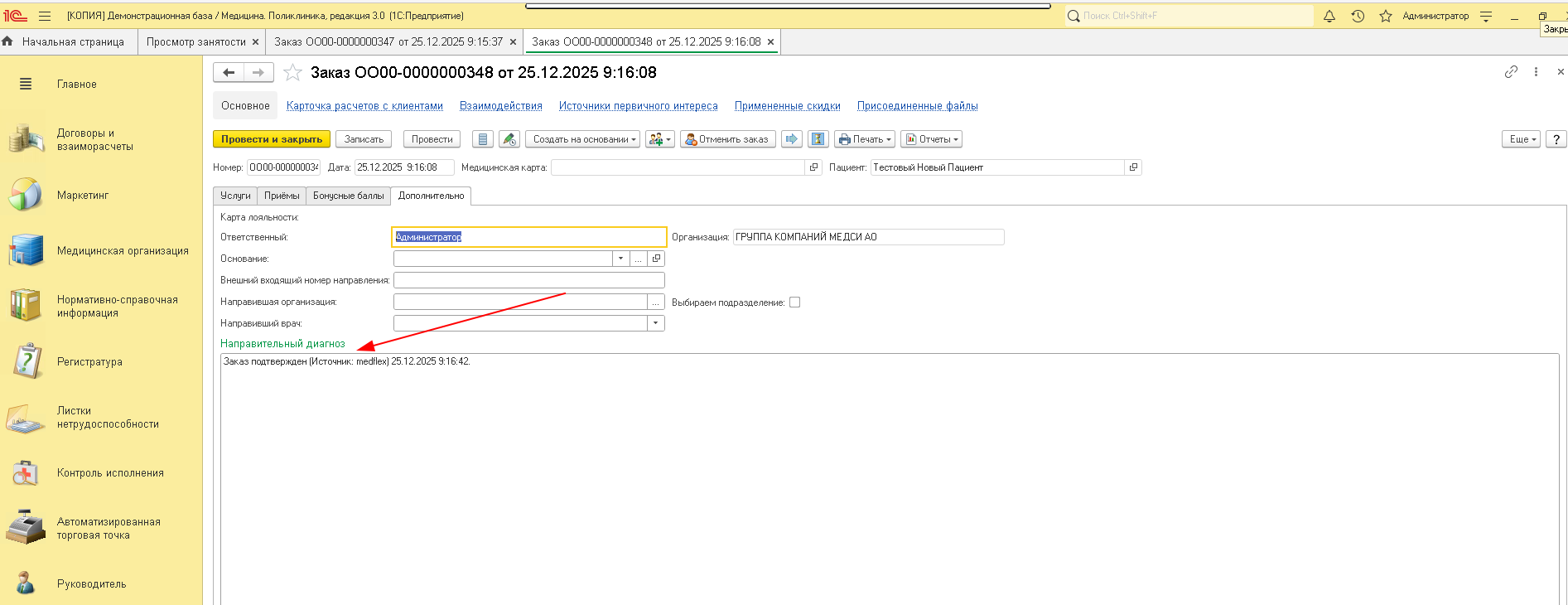Click the hourglass toolbar icon

(818, 139)
